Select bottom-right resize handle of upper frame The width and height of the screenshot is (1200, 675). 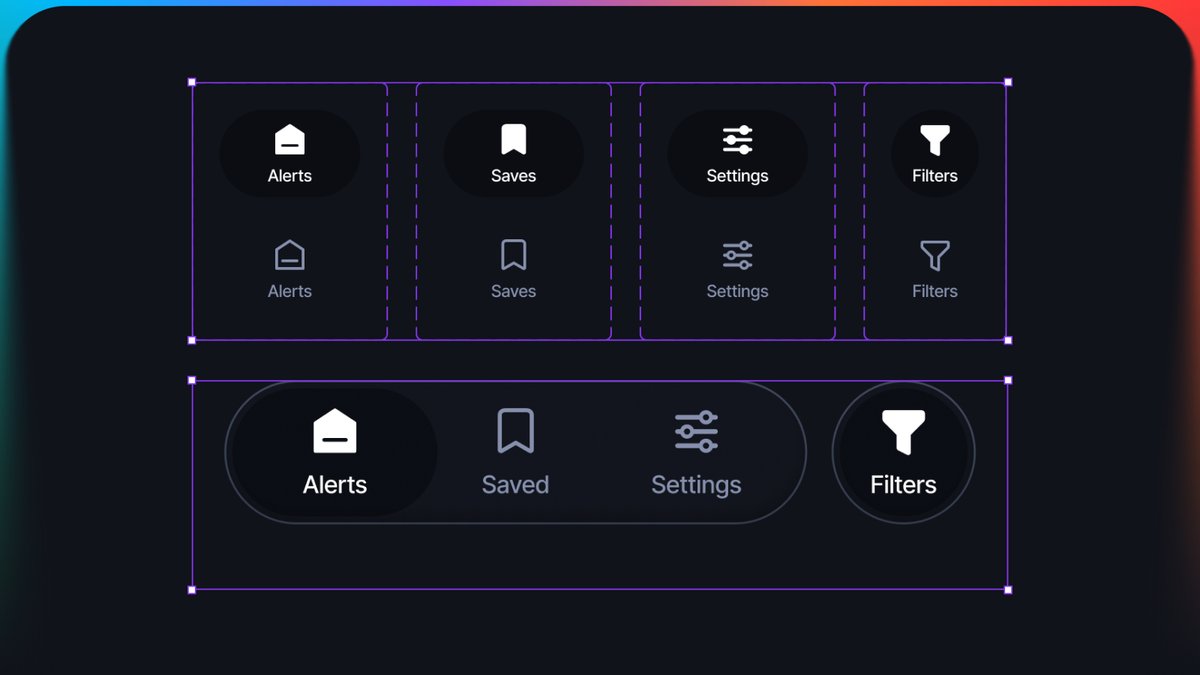[x=1008, y=340]
